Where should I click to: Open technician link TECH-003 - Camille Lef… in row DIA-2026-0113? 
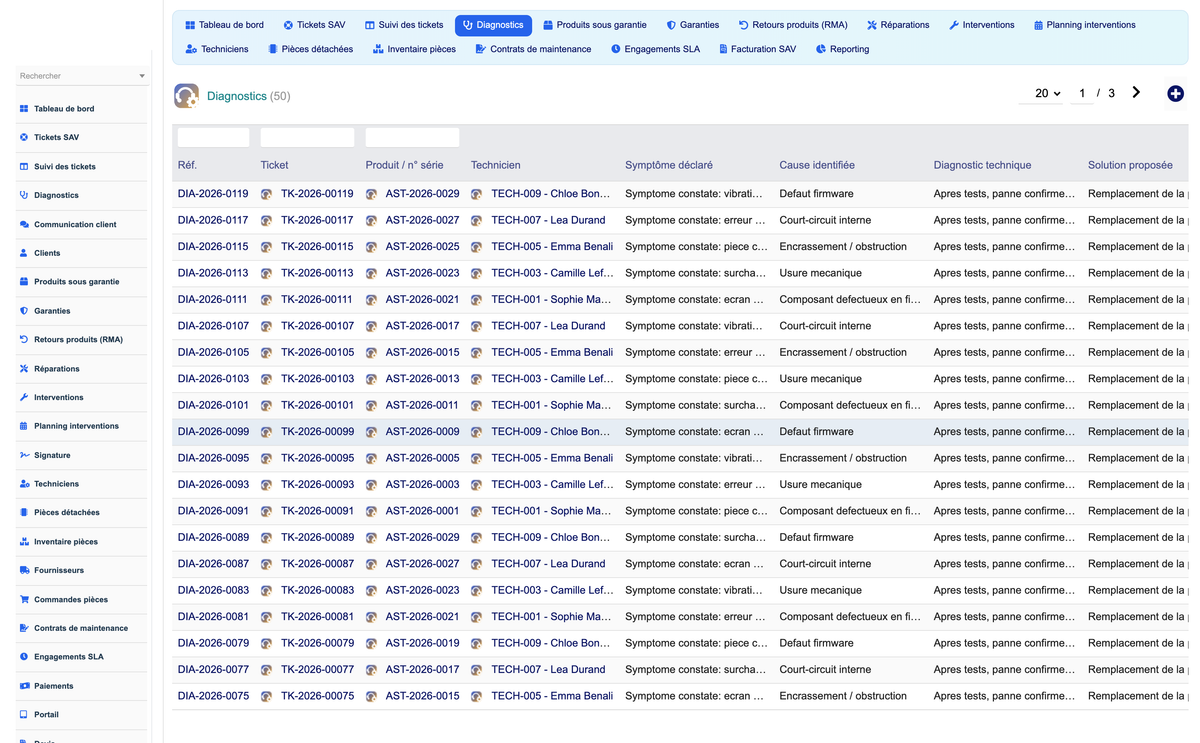click(552, 273)
